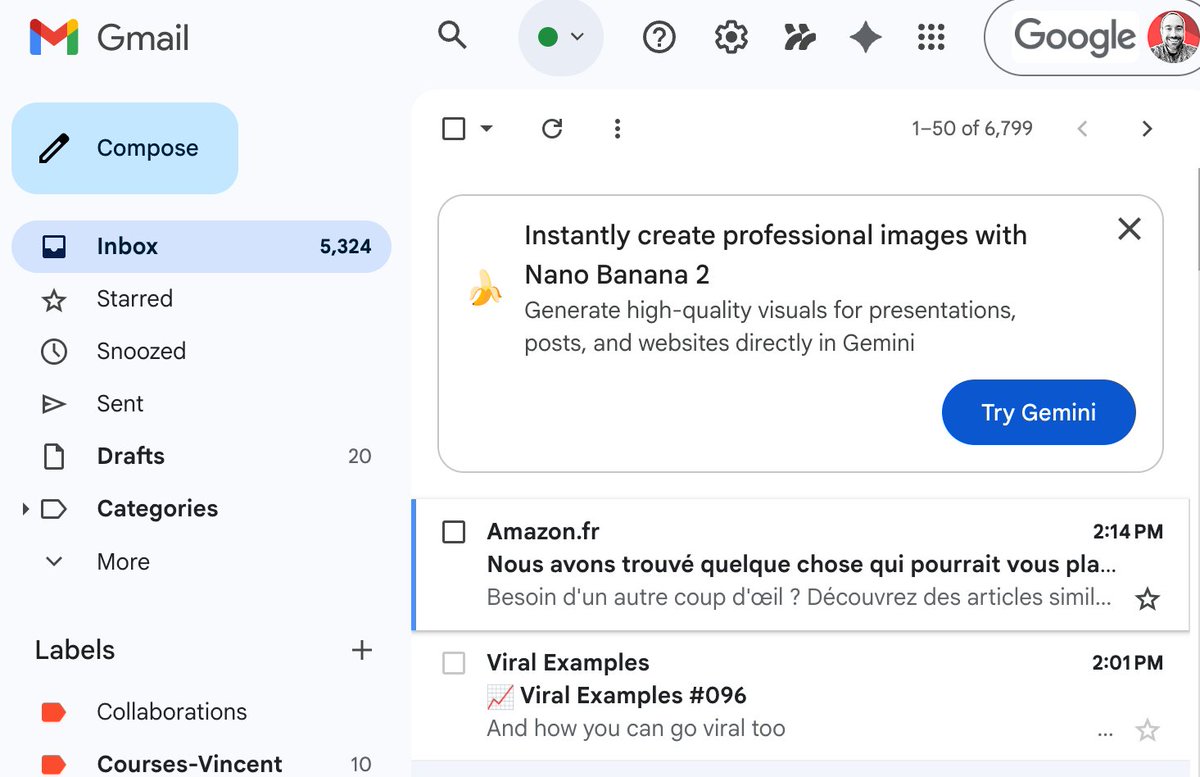Click the Compose button
The width and height of the screenshot is (1200, 777).
tap(125, 148)
